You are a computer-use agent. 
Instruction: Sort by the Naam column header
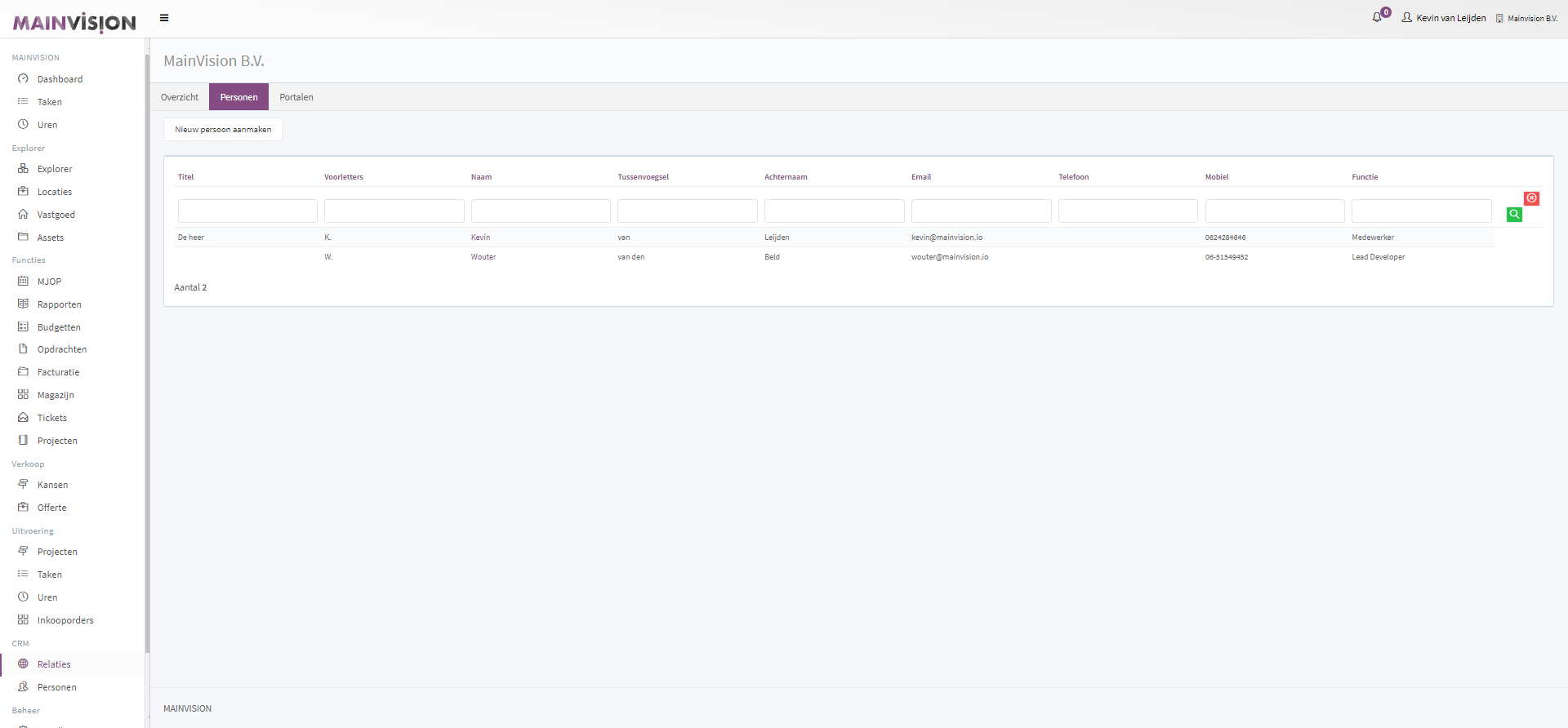(x=482, y=177)
